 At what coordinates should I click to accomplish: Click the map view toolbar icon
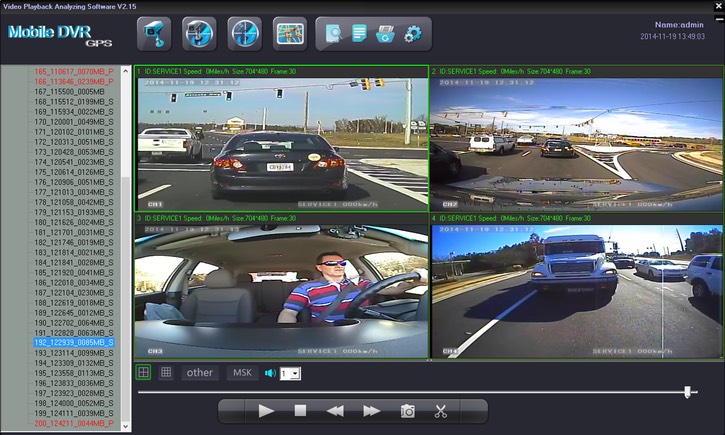point(290,33)
